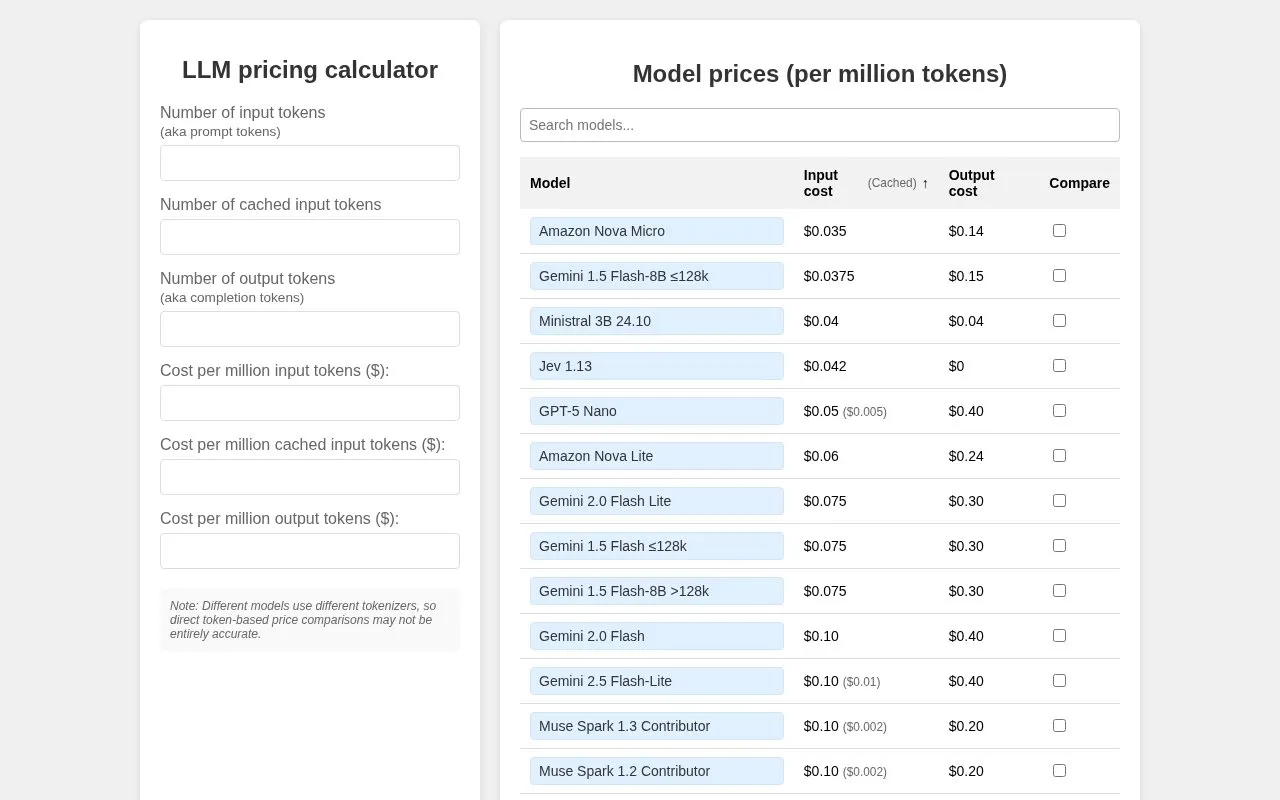Enable compare for Gemini 2.0 Flash row
This screenshot has height=800, width=1280.
1059,636
